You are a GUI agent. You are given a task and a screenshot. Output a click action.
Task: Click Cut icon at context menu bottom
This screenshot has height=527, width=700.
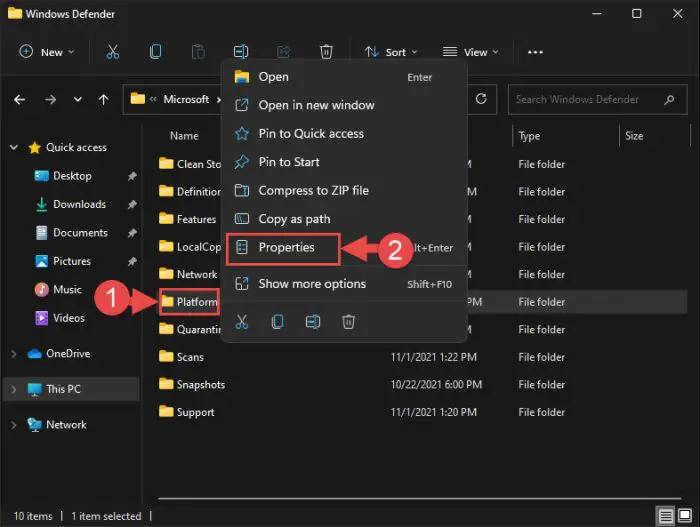(x=242, y=322)
